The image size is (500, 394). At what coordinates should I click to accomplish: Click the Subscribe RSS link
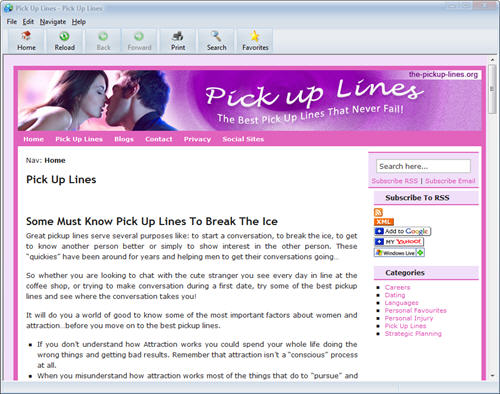tap(395, 181)
